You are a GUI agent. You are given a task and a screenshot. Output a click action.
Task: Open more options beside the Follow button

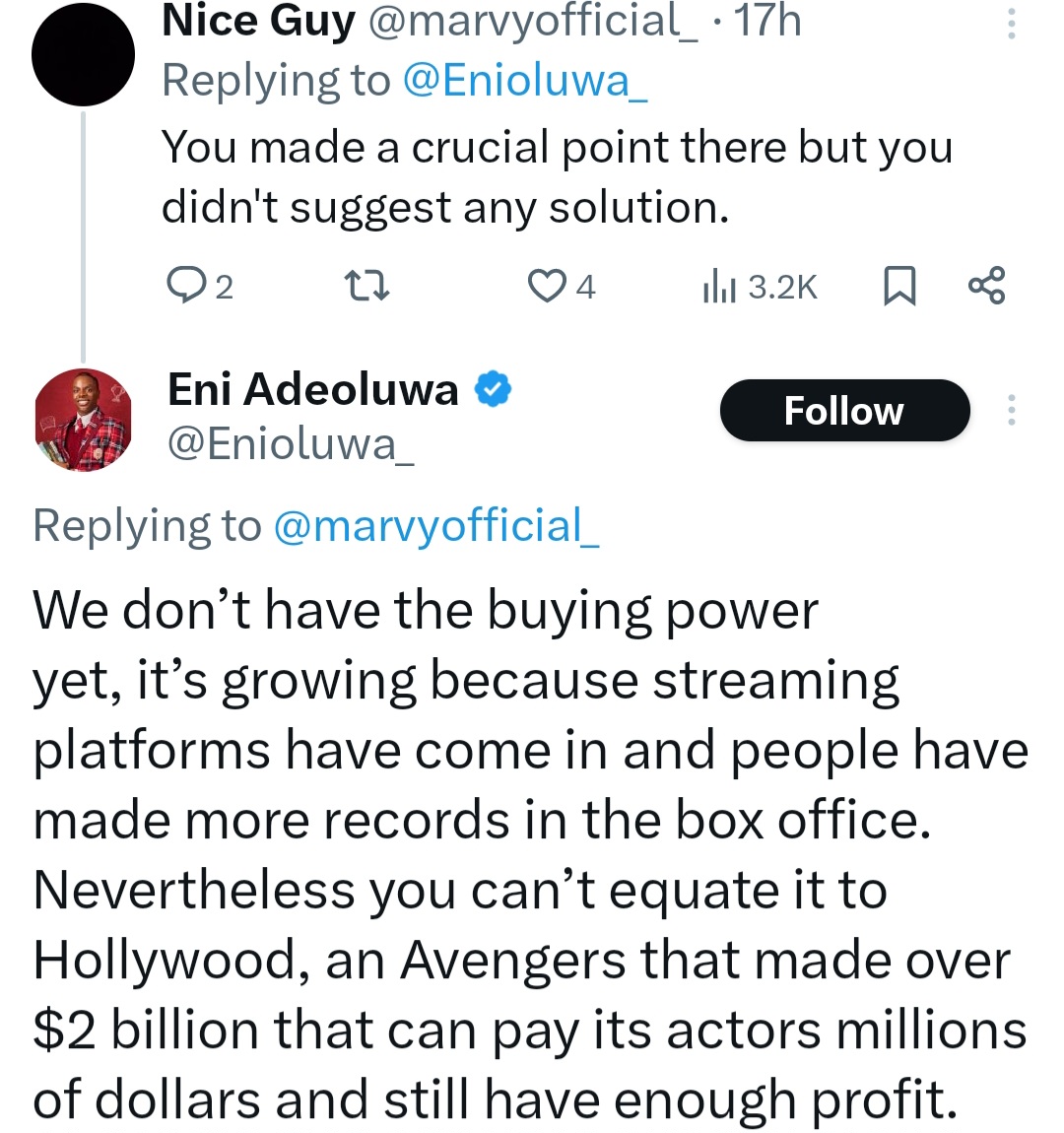(x=1011, y=410)
